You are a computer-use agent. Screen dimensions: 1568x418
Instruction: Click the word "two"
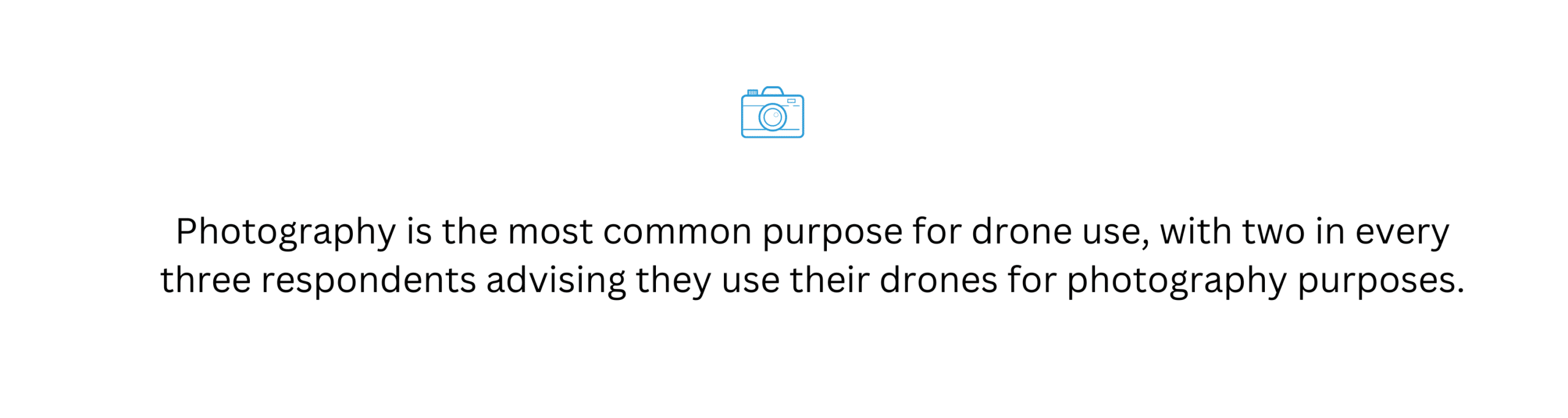(x=1273, y=233)
